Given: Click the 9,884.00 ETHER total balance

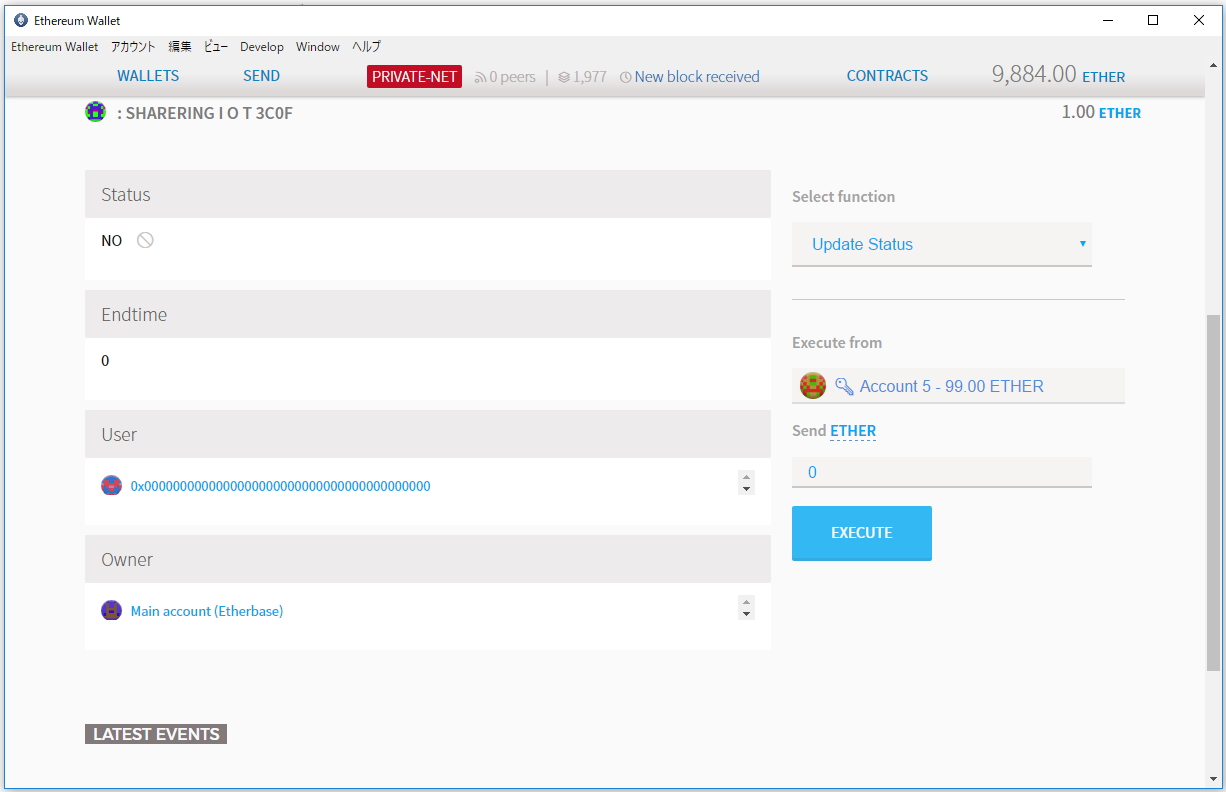Looking at the screenshot, I should click(1058, 75).
